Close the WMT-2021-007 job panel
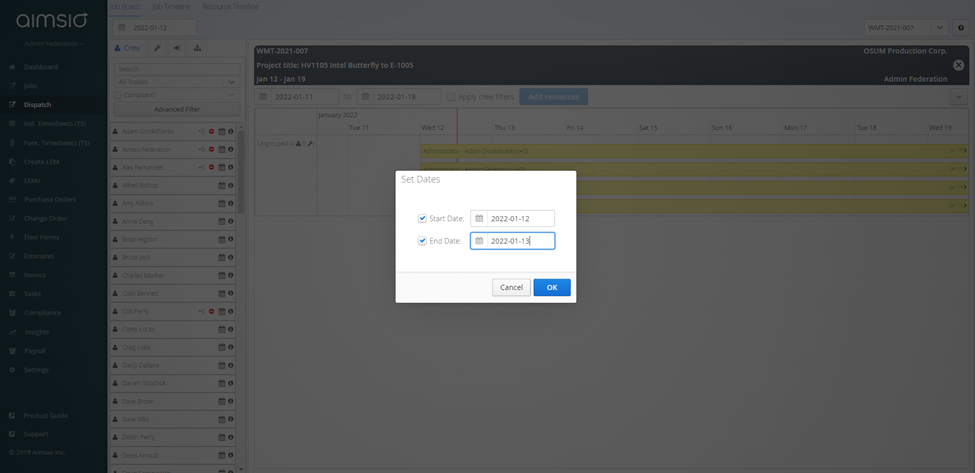Image resolution: width=975 pixels, height=473 pixels. [x=958, y=65]
